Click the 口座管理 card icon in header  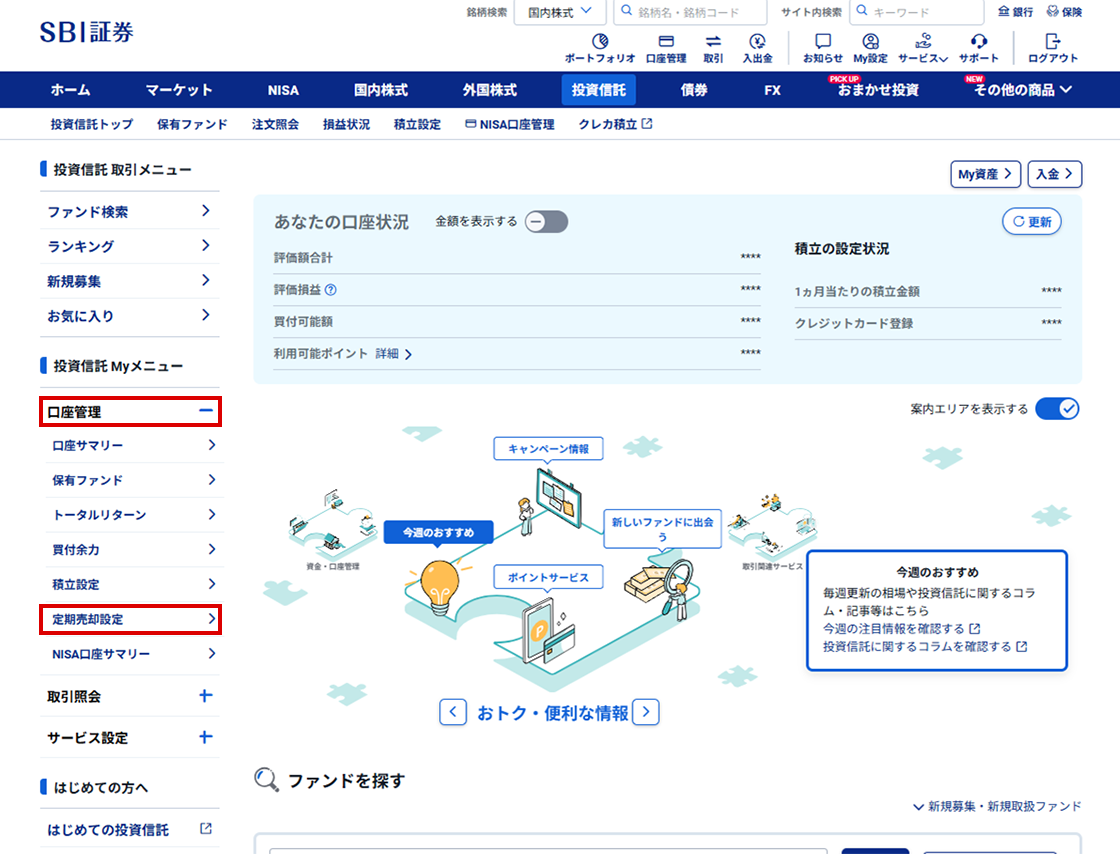click(x=666, y=42)
